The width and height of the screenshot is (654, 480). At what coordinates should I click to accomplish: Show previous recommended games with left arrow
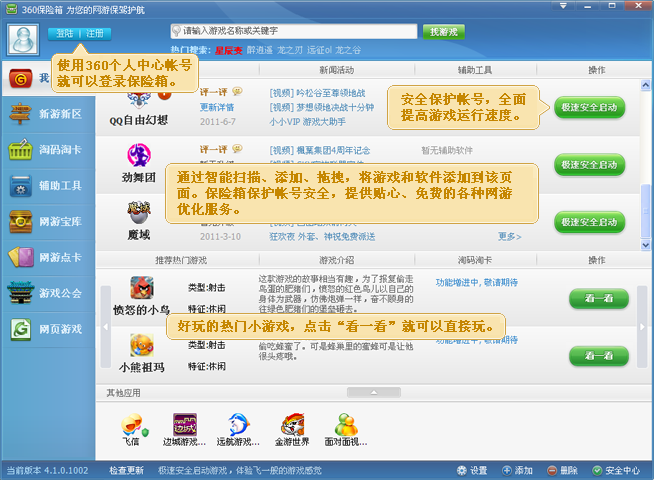[106, 327]
